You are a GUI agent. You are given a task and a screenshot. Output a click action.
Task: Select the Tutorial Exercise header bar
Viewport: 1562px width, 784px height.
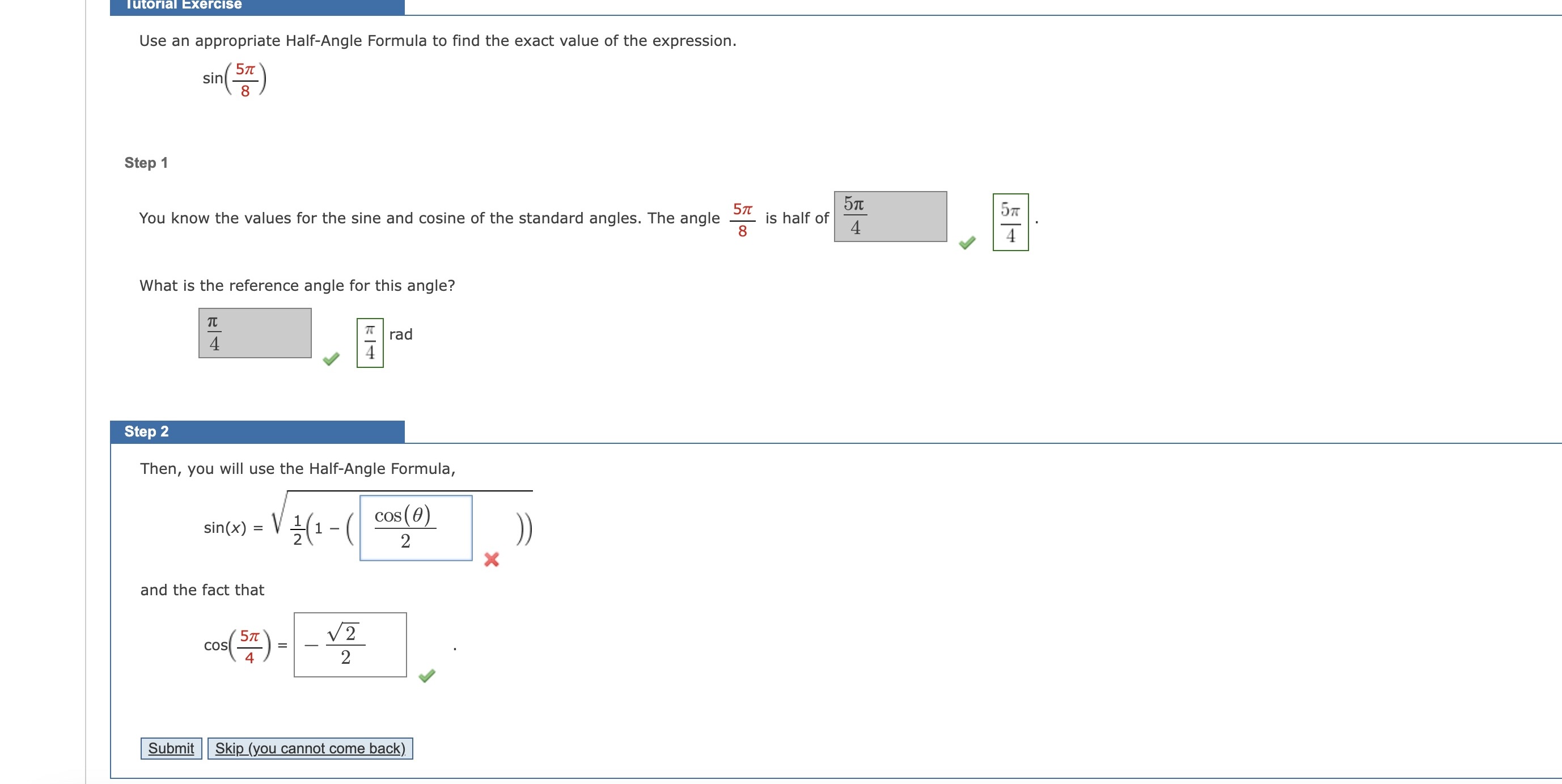[256, 6]
